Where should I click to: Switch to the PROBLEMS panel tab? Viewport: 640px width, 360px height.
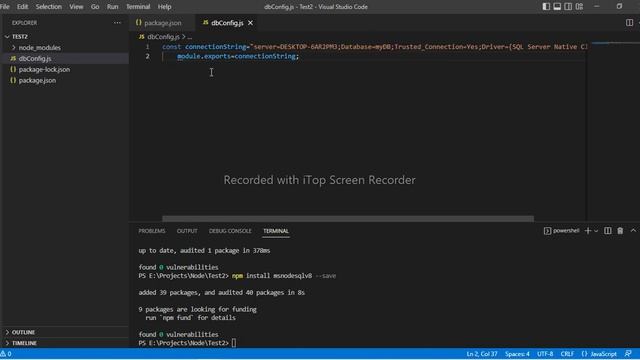coord(152,231)
